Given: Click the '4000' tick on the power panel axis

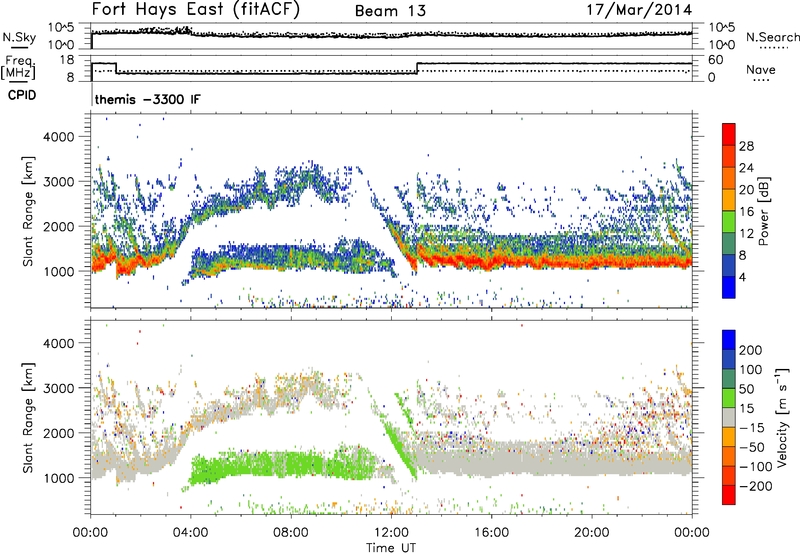Looking at the screenshot, I should tap(58, 137).
